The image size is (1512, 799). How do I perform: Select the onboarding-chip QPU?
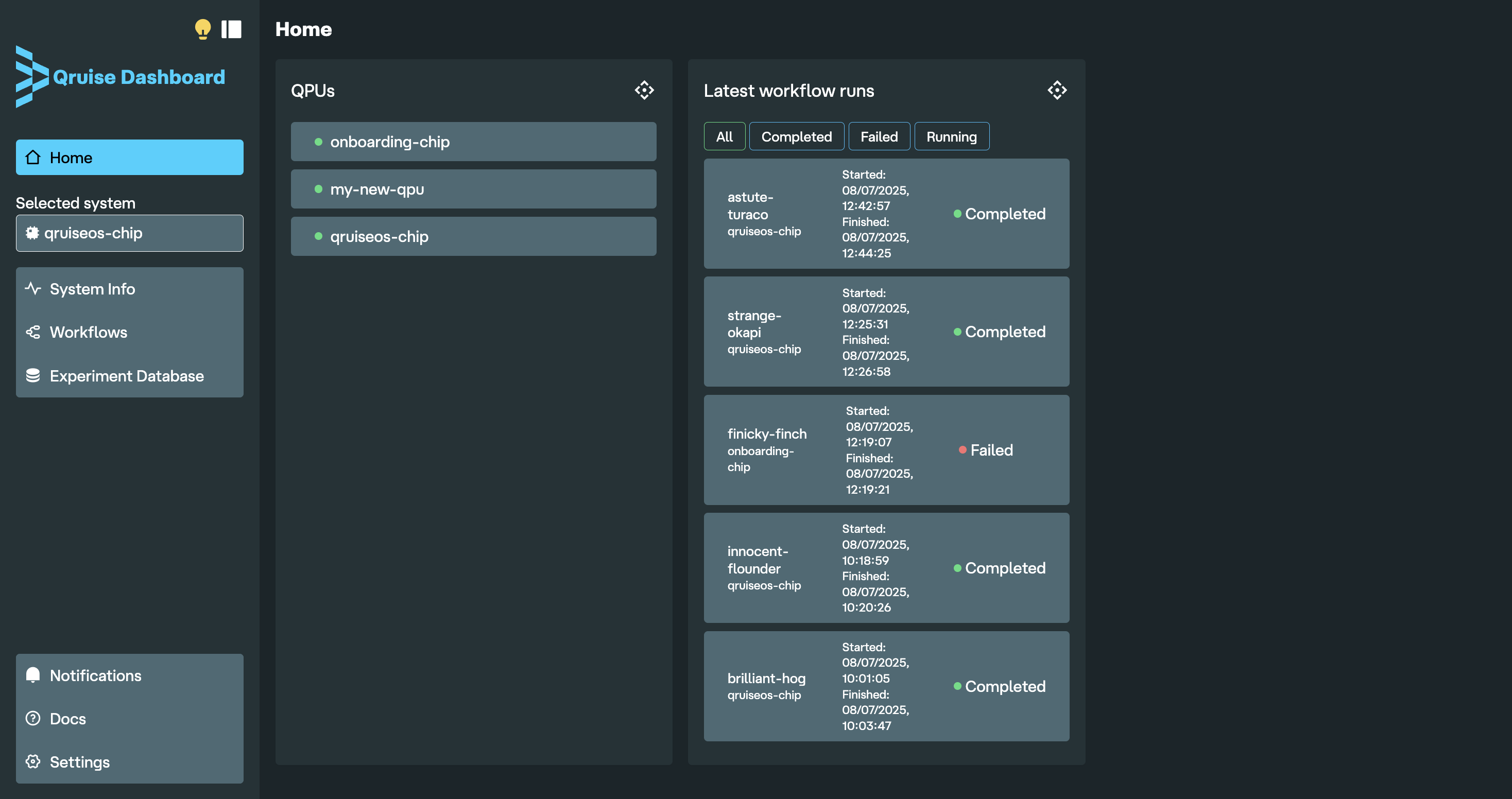(473, 142)
